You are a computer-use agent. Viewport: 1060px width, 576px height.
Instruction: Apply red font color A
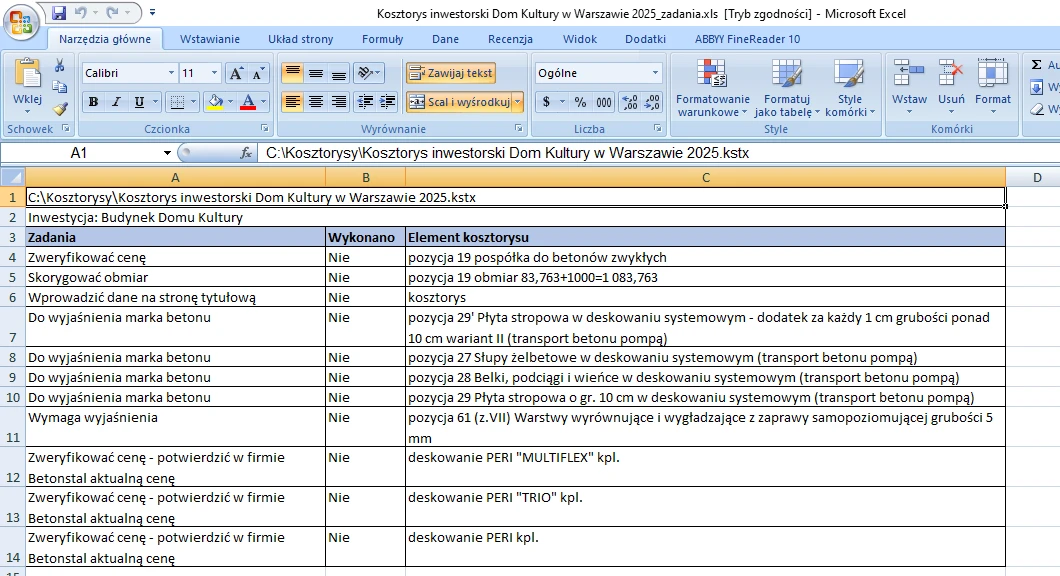click(248, 102)
